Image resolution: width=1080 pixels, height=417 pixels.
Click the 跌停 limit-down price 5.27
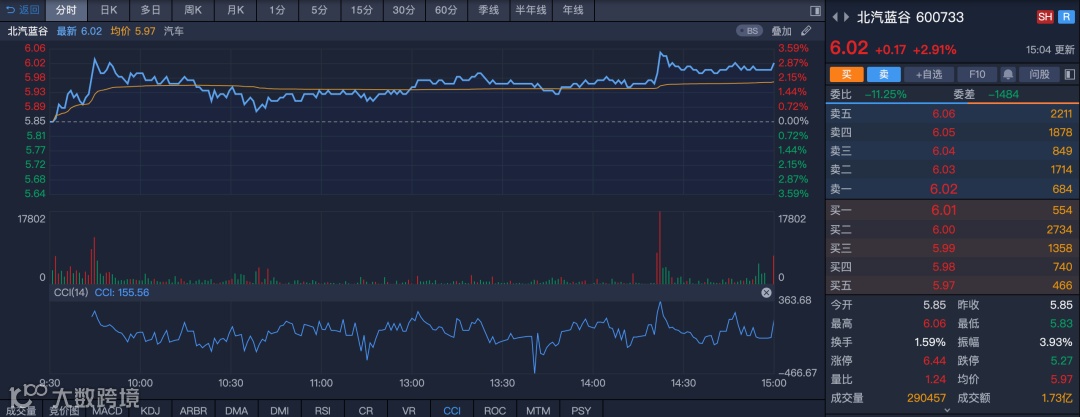coord(1061,360)
